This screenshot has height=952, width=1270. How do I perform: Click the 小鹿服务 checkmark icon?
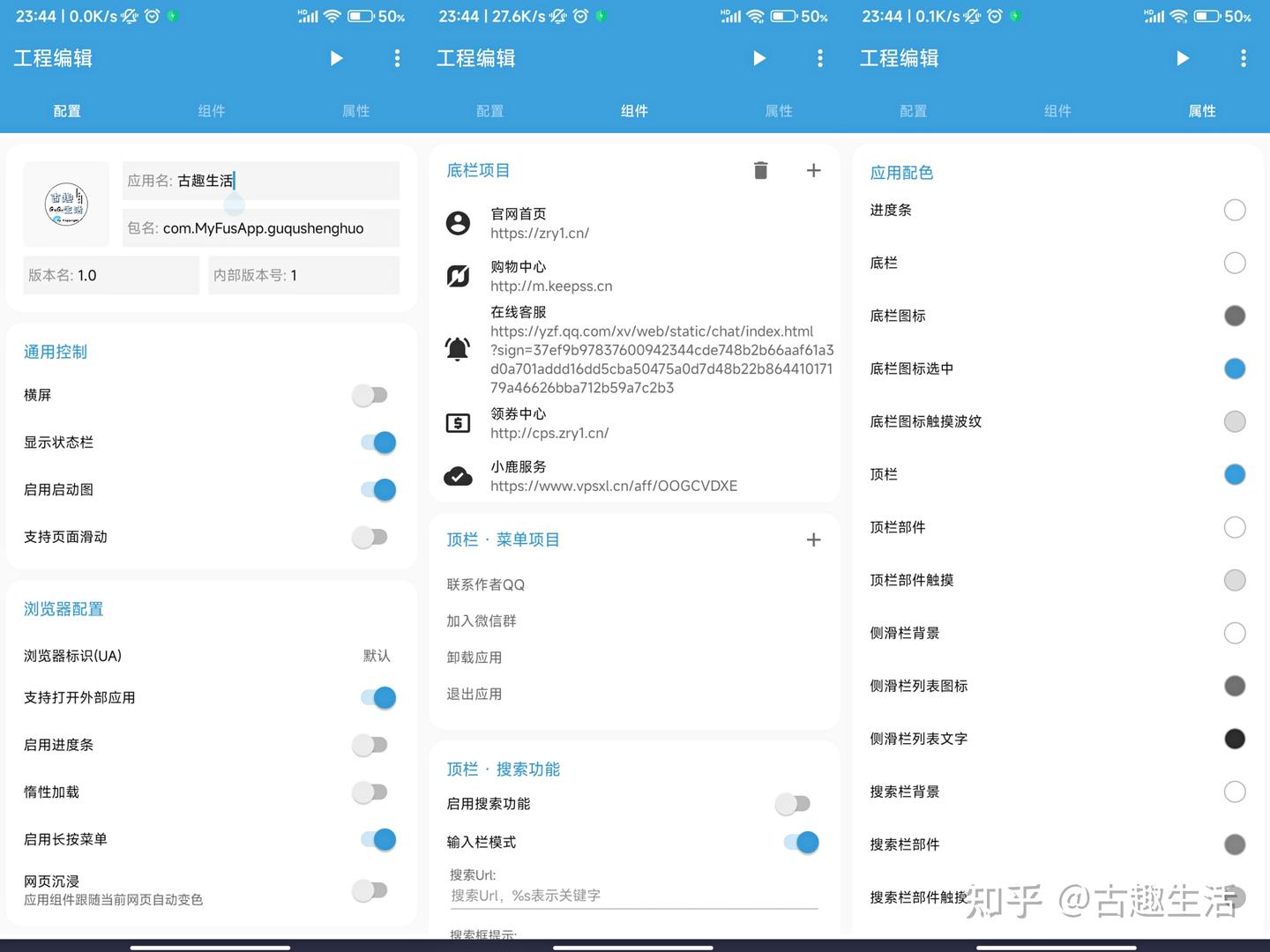(458, 476)
